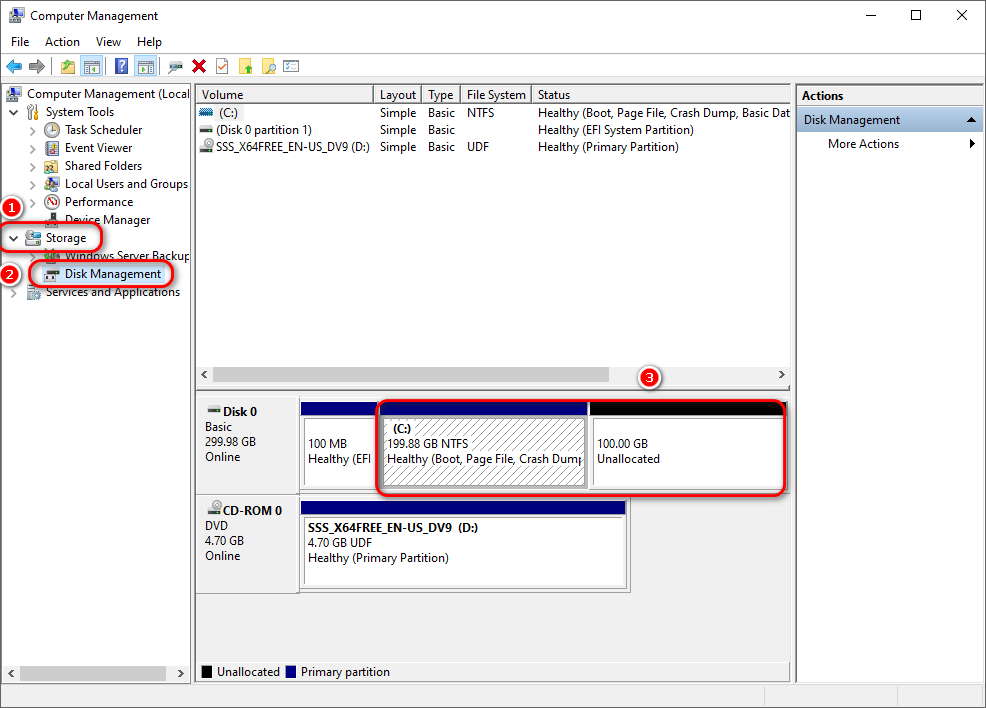Open the View menu
The height and width of the screenshot is (708, 986).
click(x=108, y=42)
